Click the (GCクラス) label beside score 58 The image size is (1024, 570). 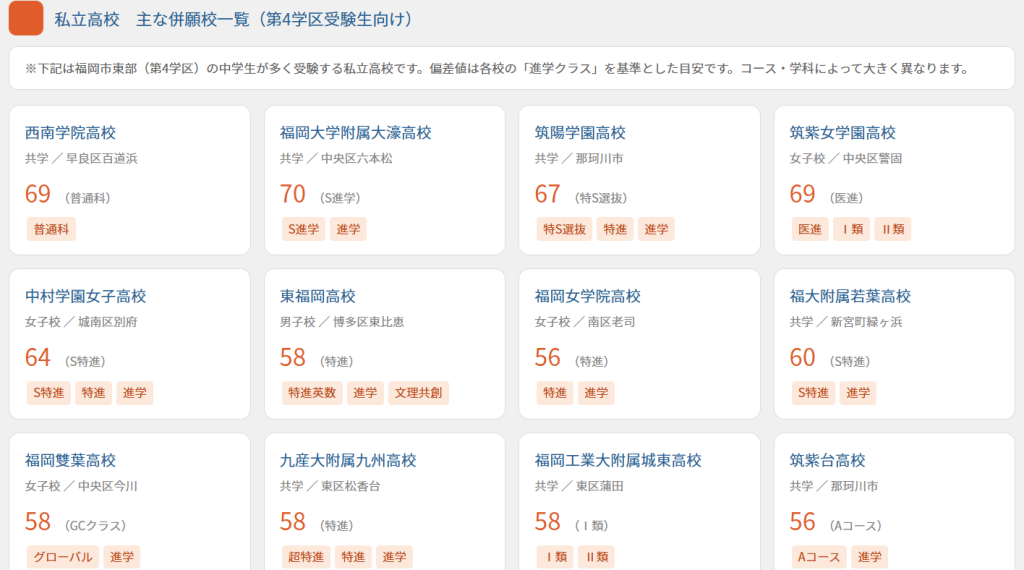click(95, 526)
